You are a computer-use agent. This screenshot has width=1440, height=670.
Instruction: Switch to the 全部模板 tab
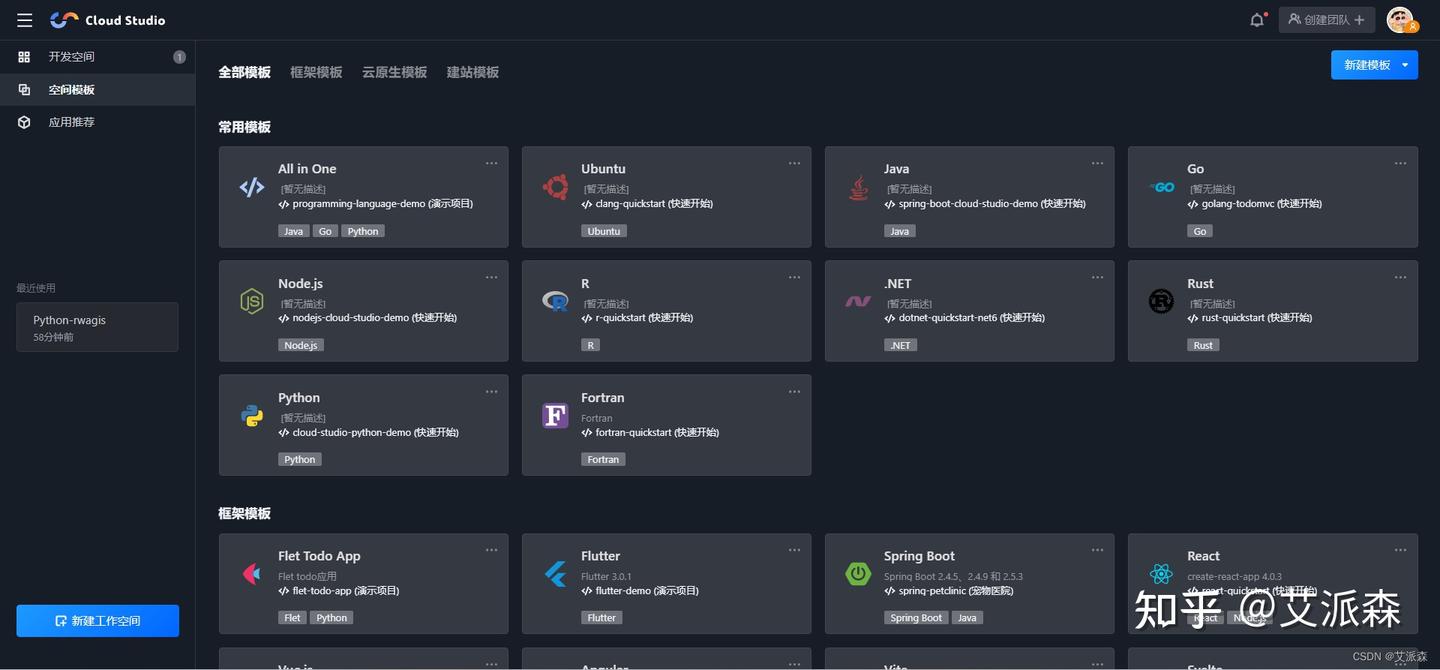point(245,72)
